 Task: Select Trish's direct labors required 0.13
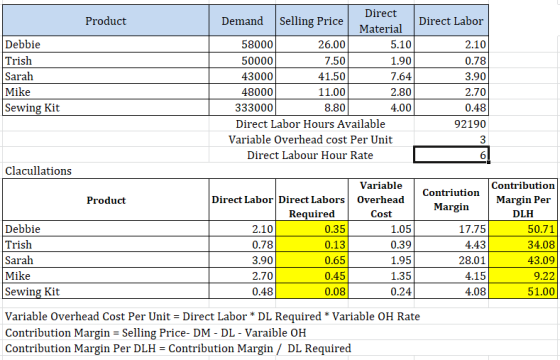[x=312, y=244]
